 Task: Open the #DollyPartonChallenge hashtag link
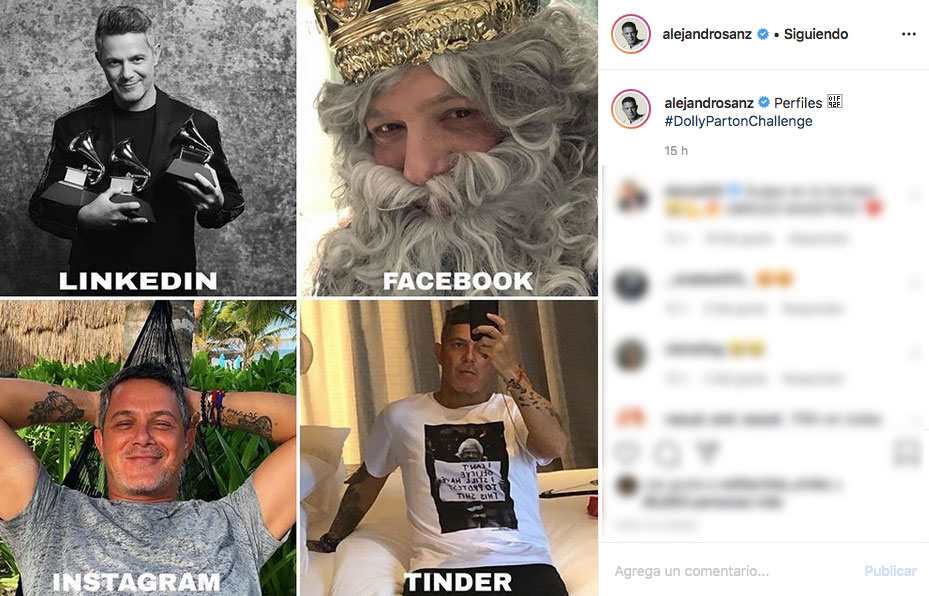pos(738,121)
